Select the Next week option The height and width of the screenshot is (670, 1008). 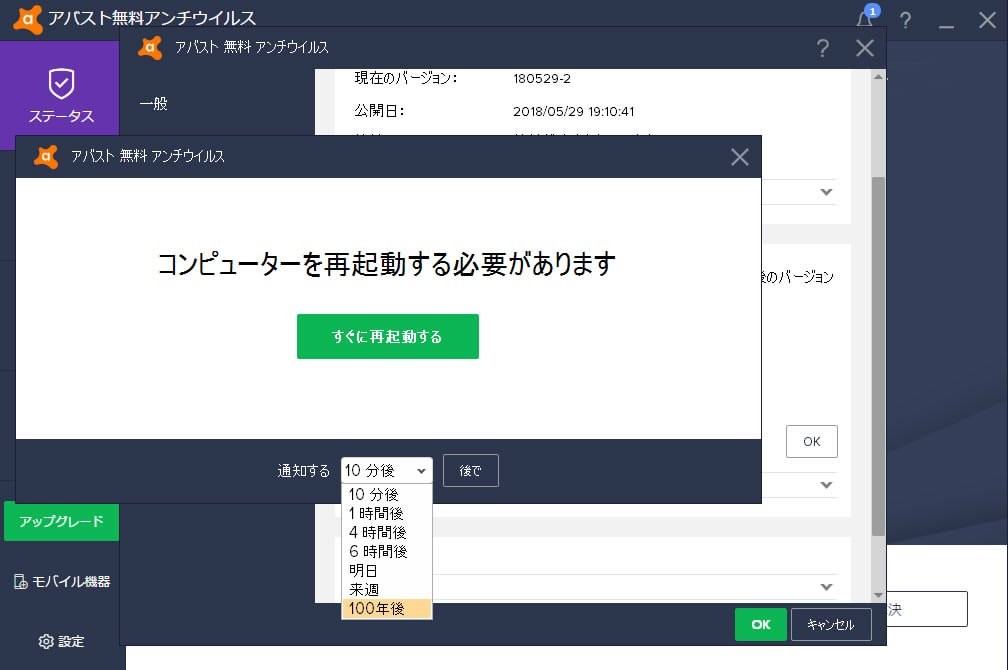pos(387,590)
